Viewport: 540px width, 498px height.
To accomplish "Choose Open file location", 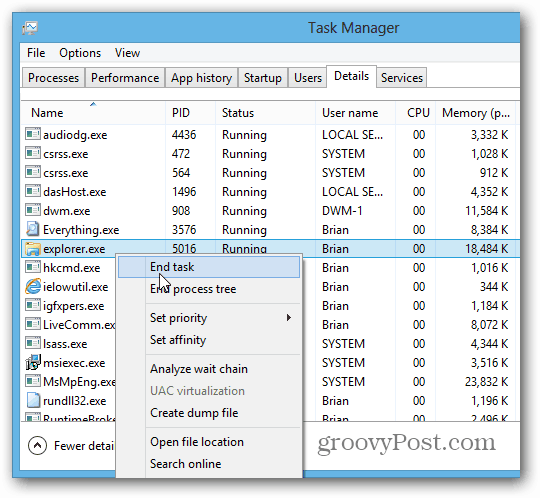I will click(209, 442).
